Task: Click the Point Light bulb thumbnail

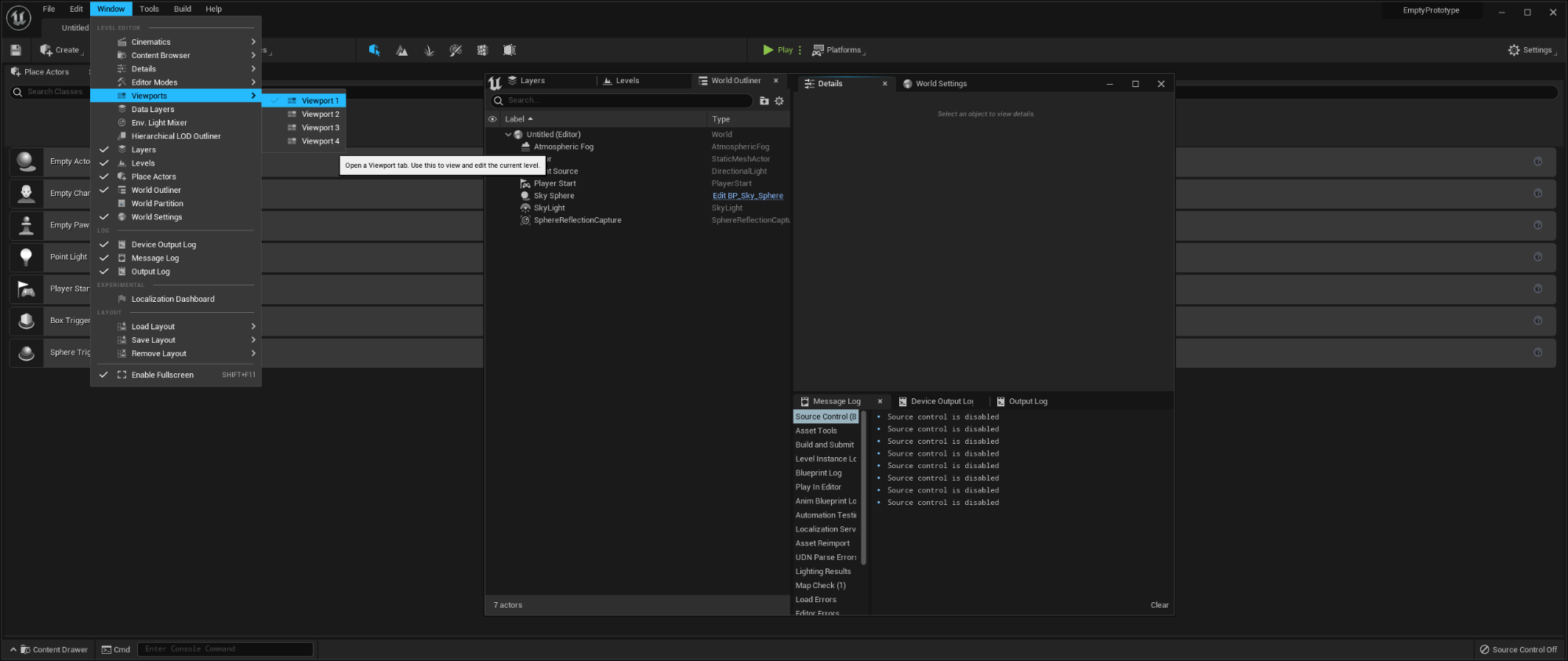Action: click(x=26, y=257)
